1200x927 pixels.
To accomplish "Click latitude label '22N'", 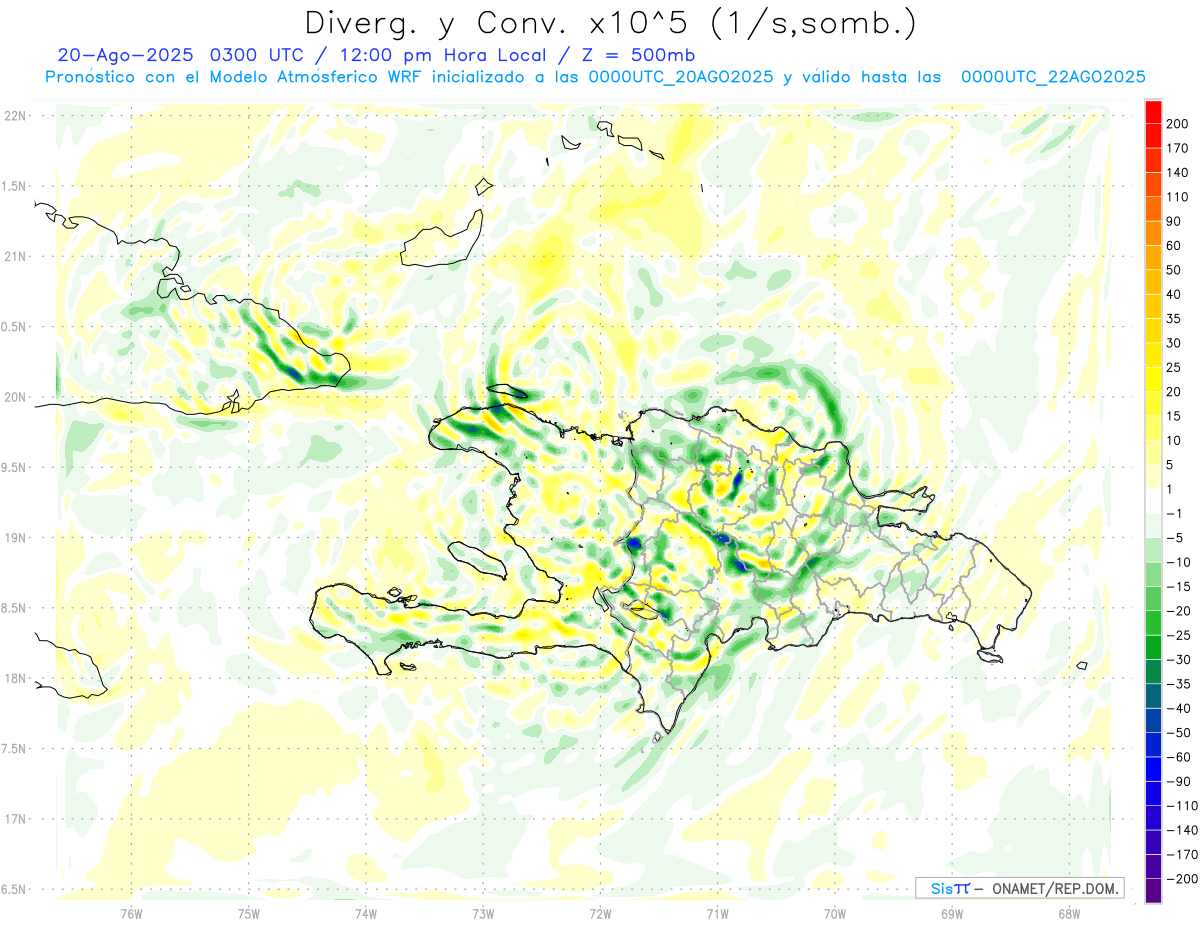I will [15, 116].
